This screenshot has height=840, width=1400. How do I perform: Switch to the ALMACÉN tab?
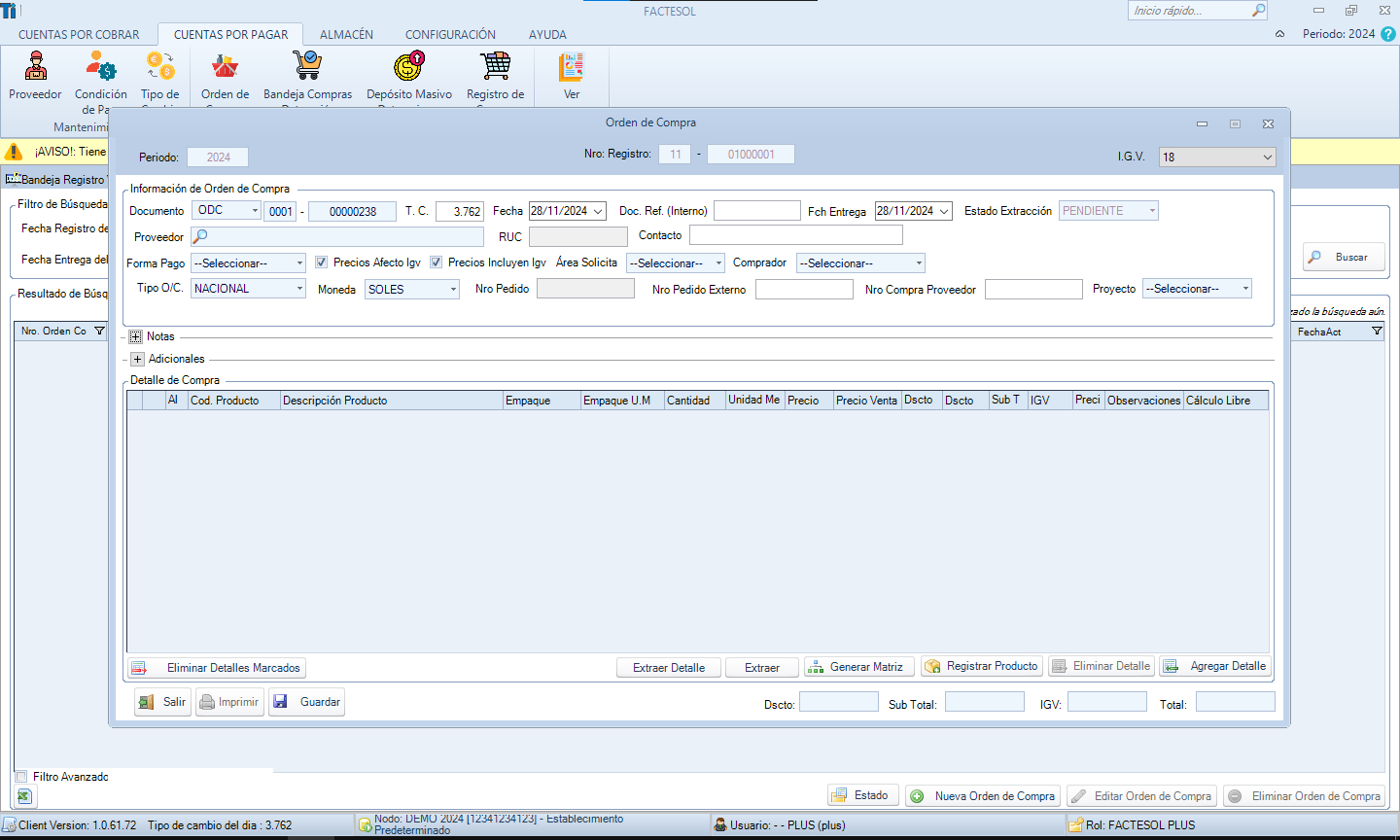[346, 34]
